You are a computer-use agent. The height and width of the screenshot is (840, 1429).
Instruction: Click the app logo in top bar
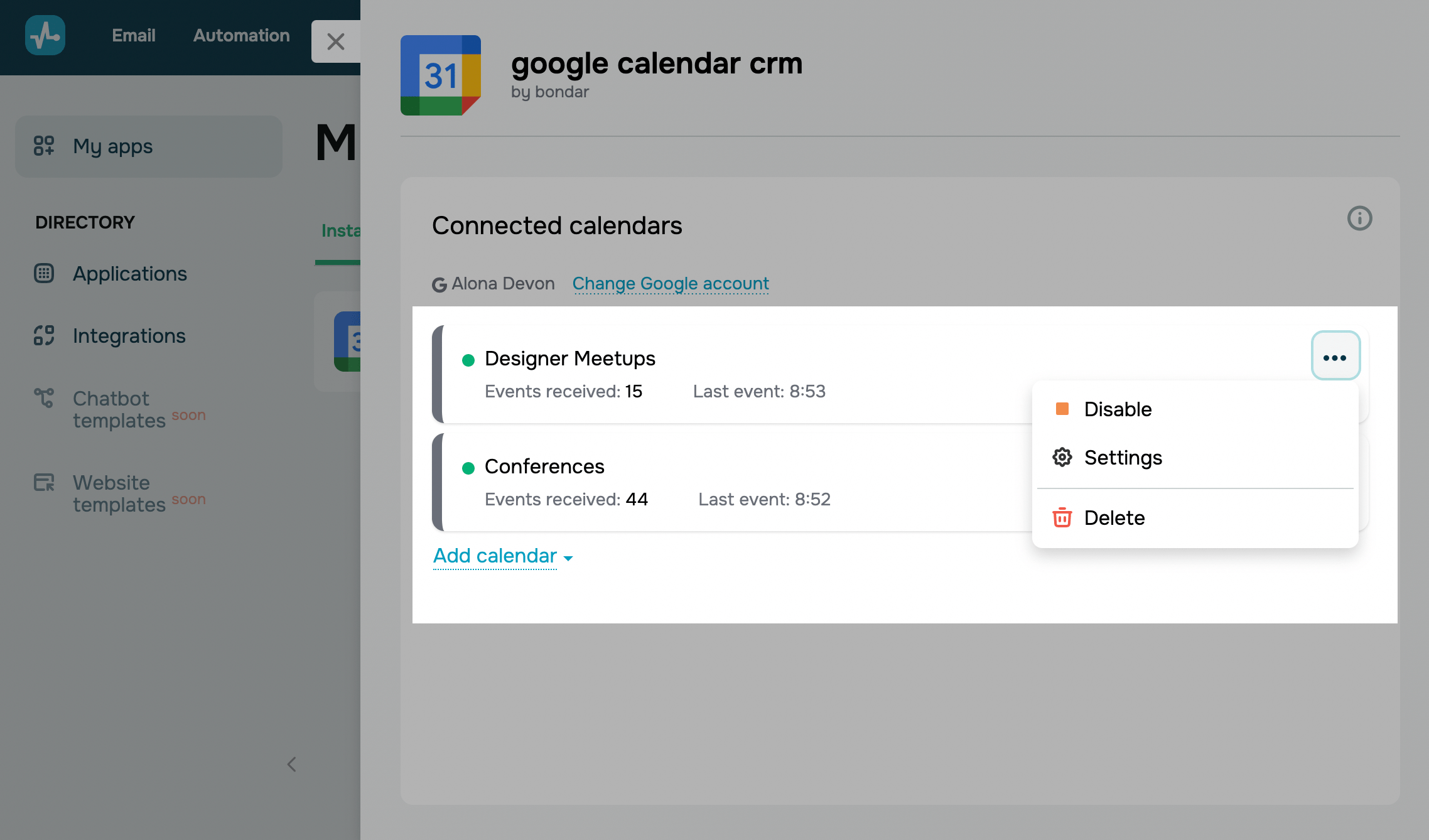[45, 35]
